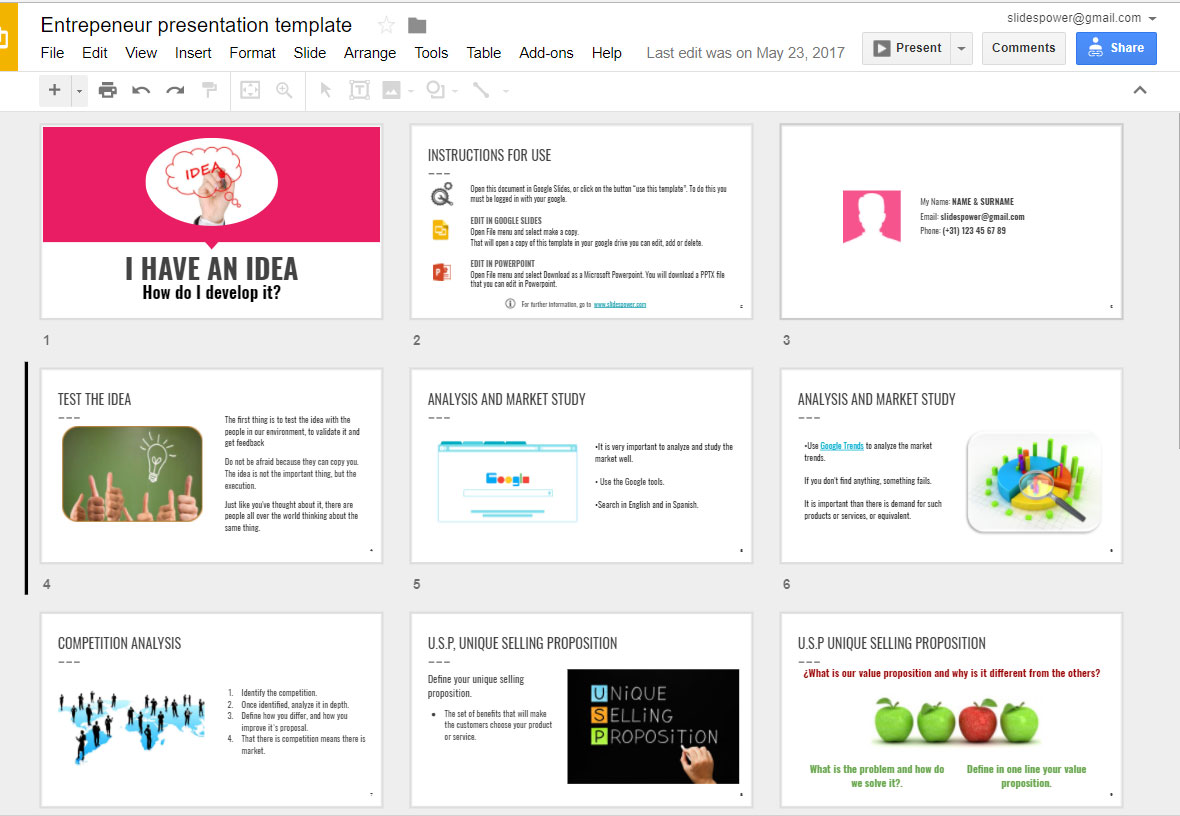Viewport: 1180px width, 816px height.
Task: Open the Insert menu
Action: (x=193, y=53)
